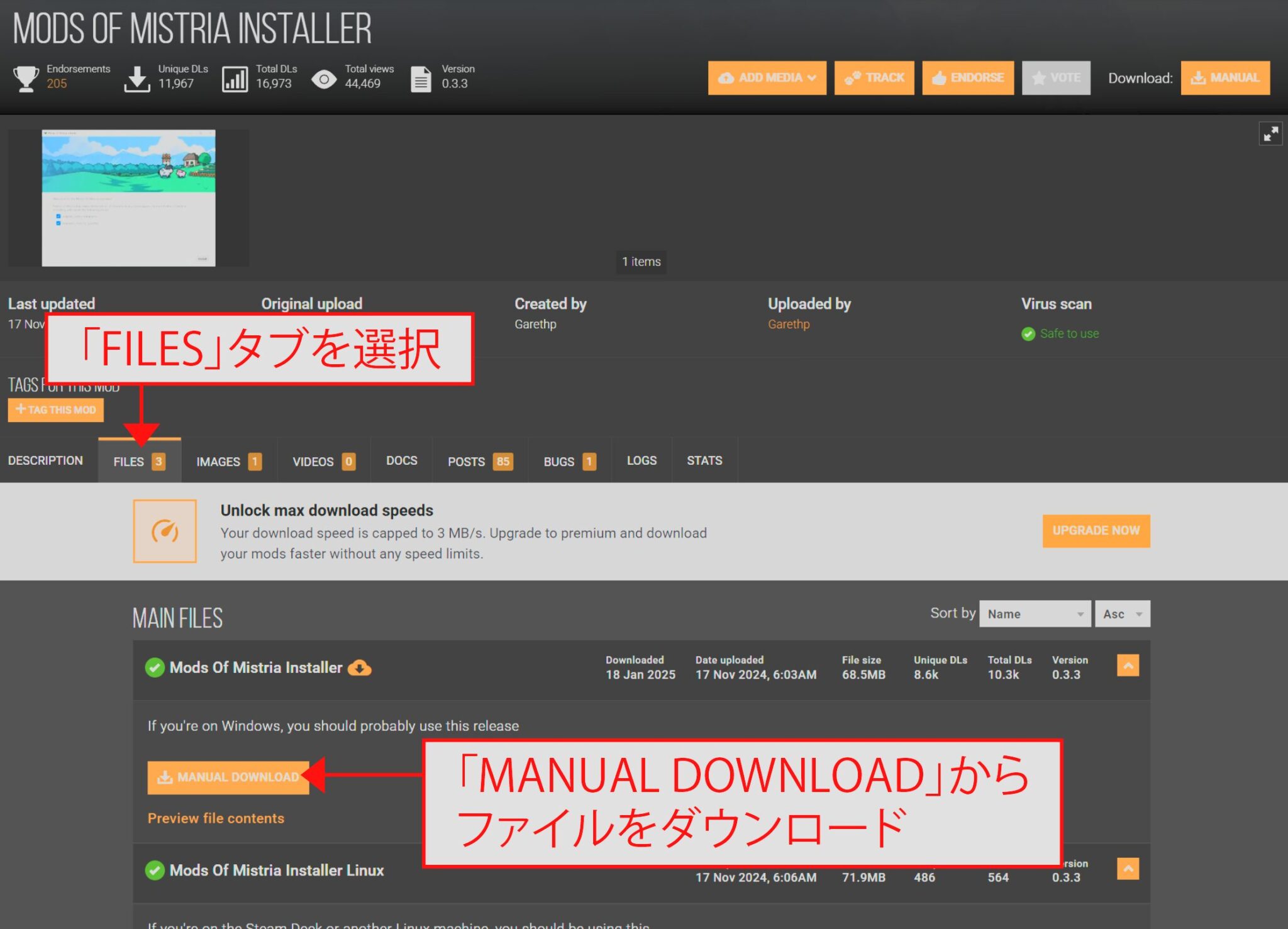Viewport: 1288px width, 929px height.
Task: Click the Total DLs bar chart icon
Action: pyautogui.click(x=235, y=78)
